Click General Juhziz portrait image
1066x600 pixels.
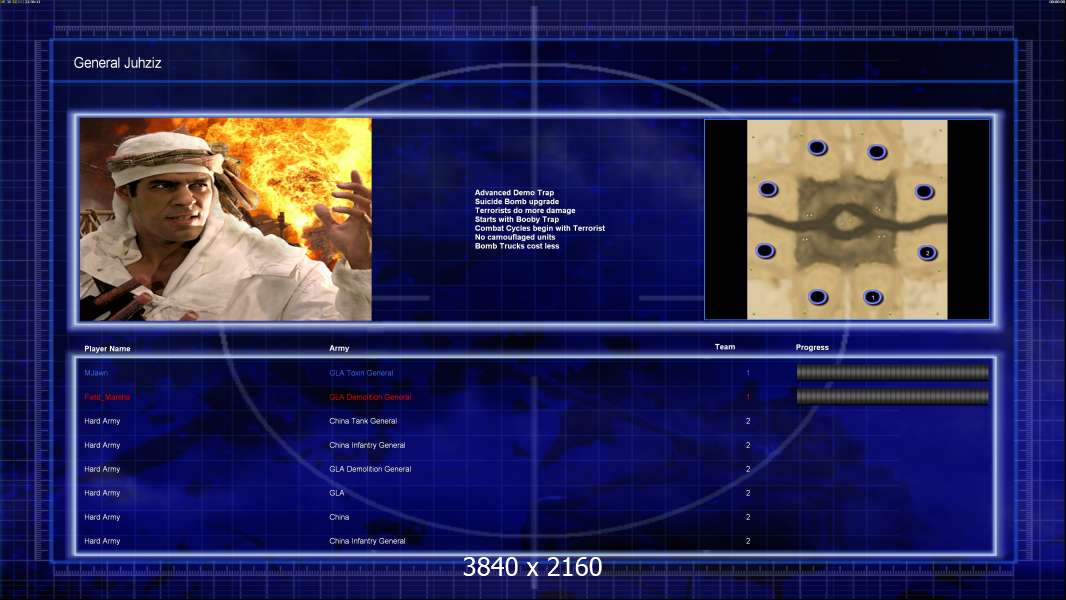(x=226, y=219)
